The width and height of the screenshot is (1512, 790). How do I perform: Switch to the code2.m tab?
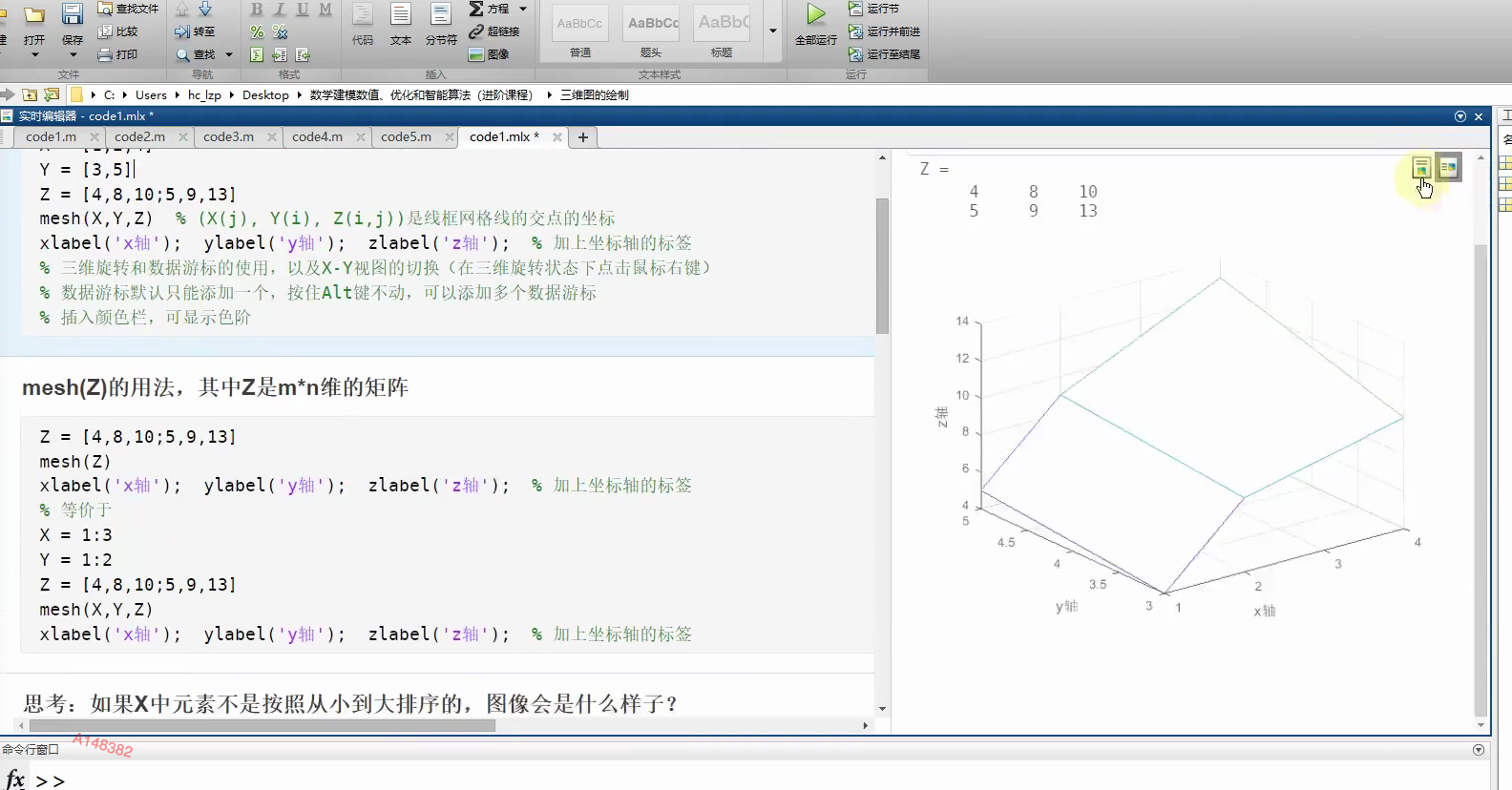click(139, 137)
